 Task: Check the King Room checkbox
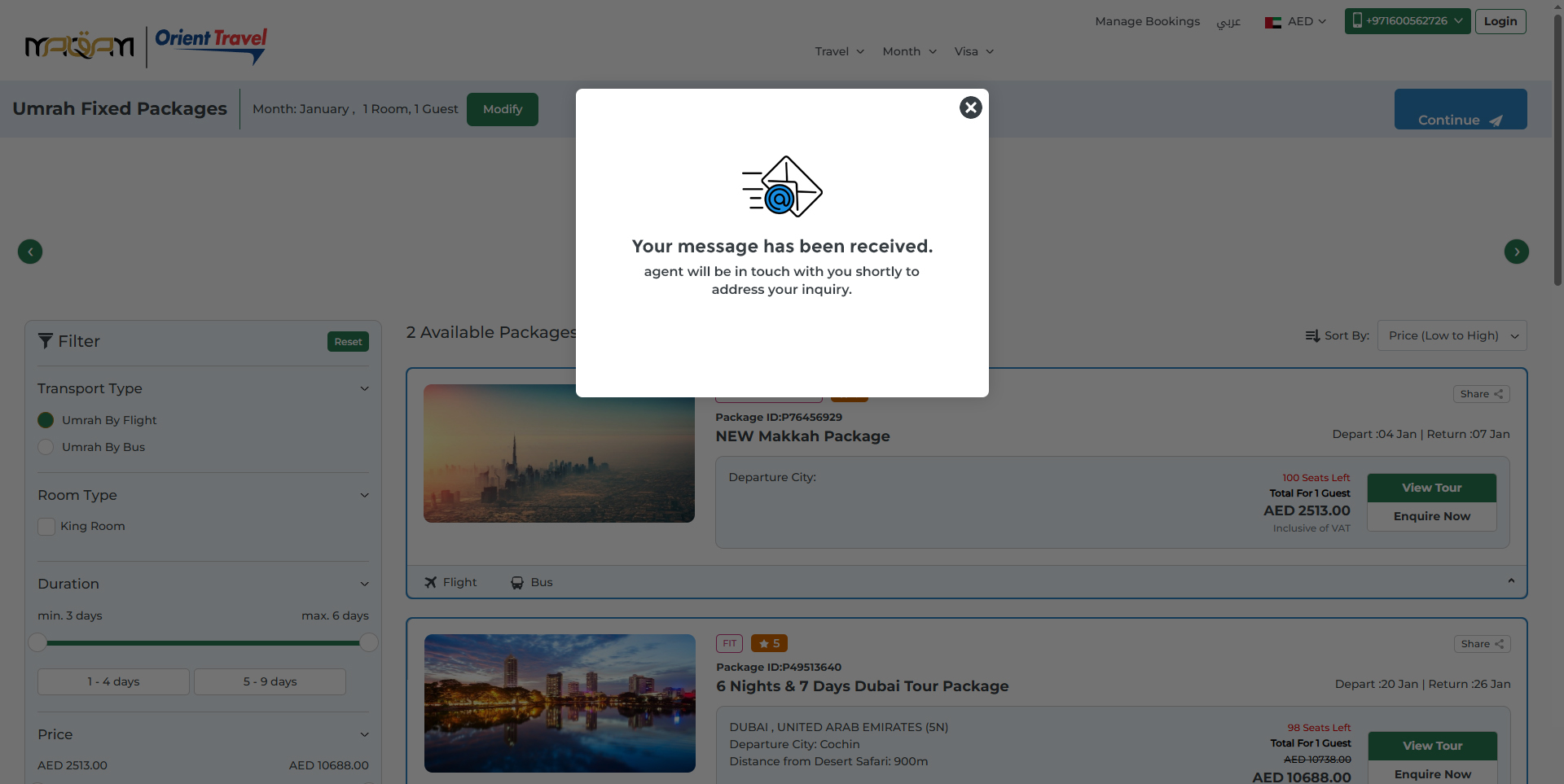click(x=46, y=527)
